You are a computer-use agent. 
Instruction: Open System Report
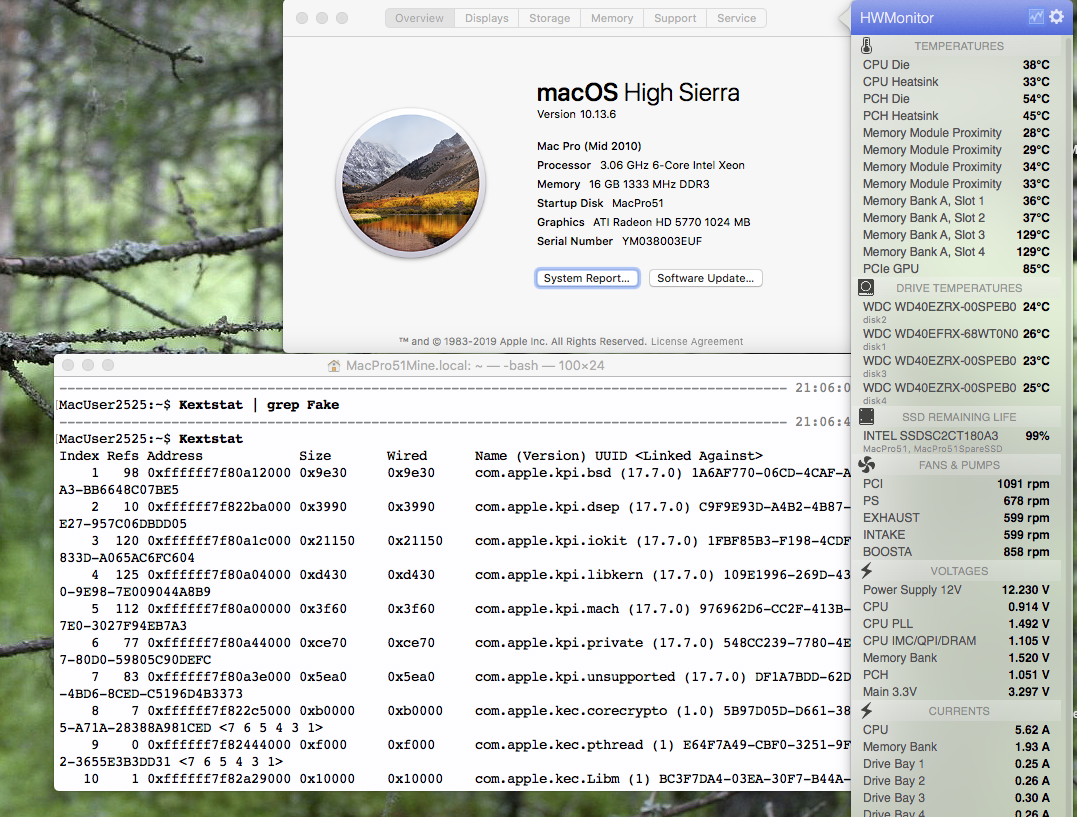(x=587, y=278)
